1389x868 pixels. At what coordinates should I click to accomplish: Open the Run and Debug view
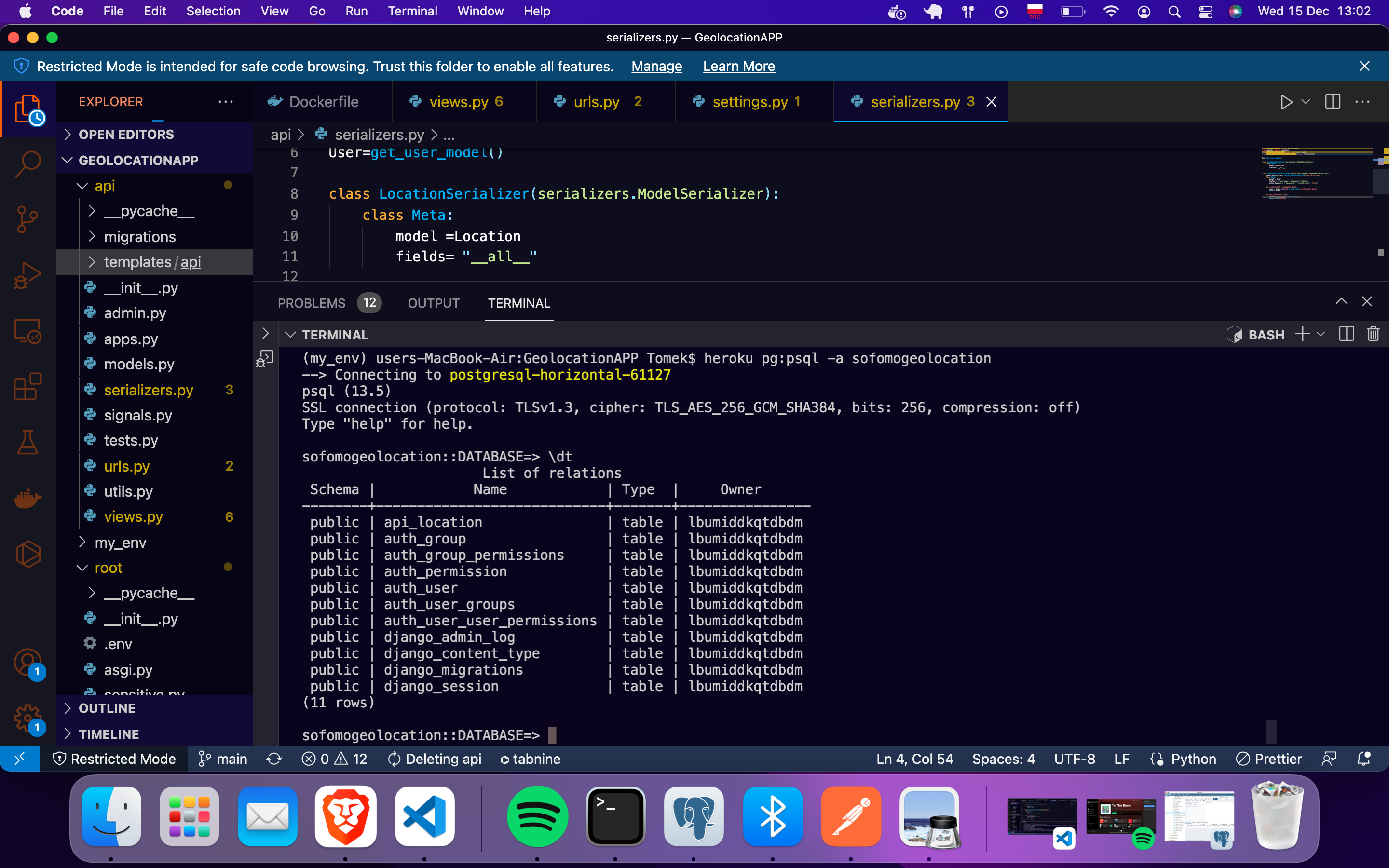pyautogui.click(x=27, y=275)
